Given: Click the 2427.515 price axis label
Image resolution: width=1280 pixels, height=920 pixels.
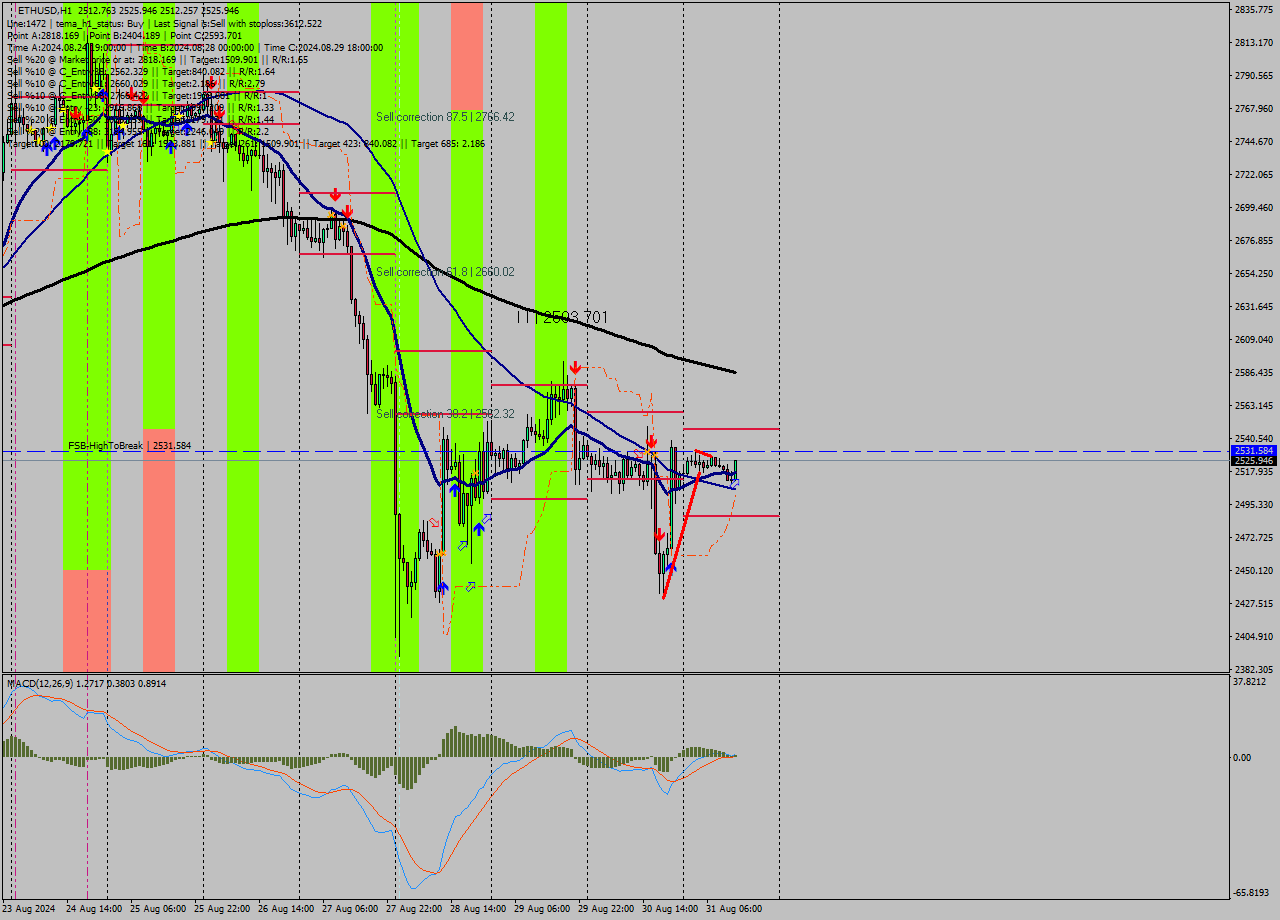Looking at the screenshot, I should click(1254, 603).
